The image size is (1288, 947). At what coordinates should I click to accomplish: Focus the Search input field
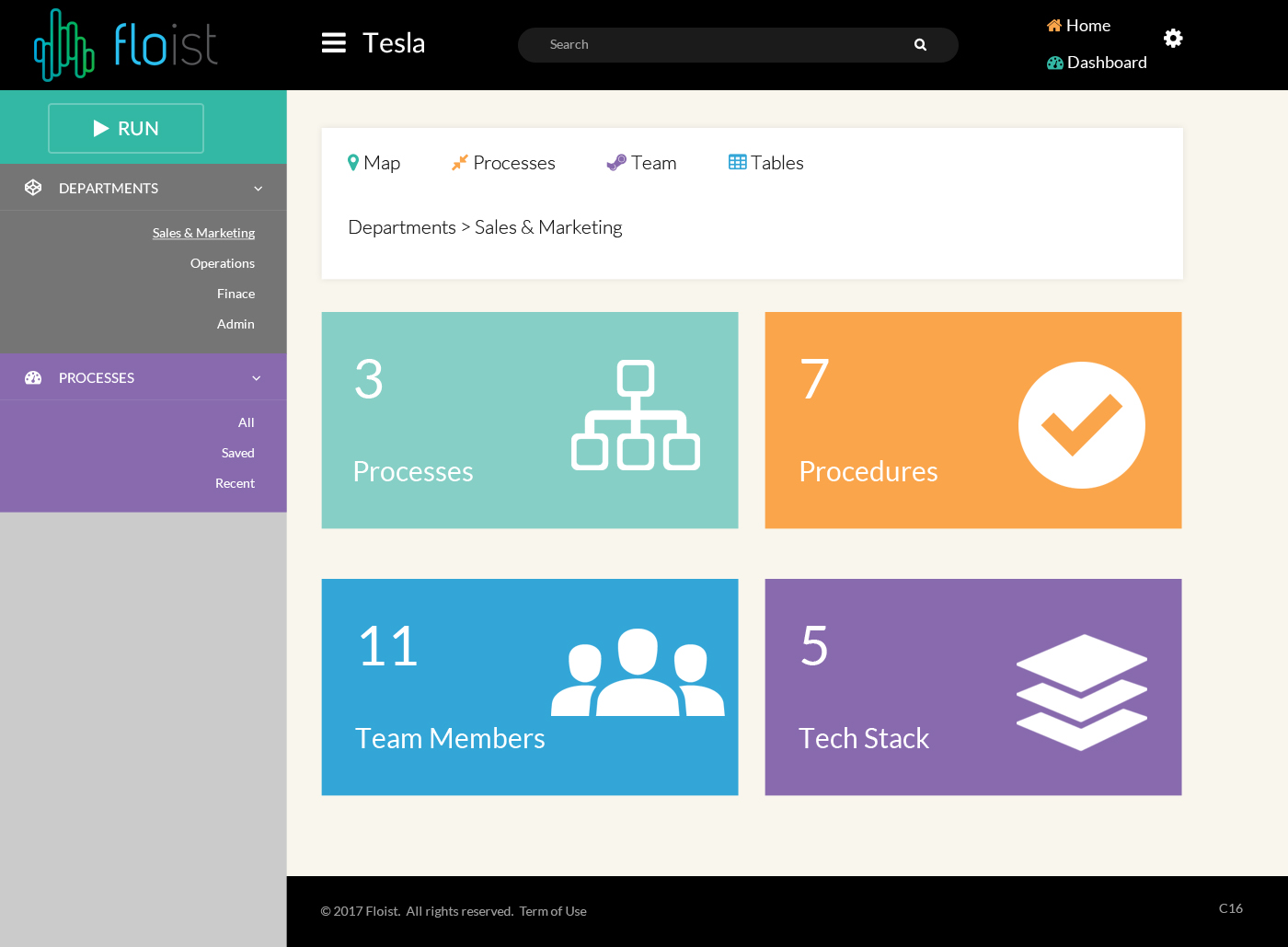tap(718, 45)
